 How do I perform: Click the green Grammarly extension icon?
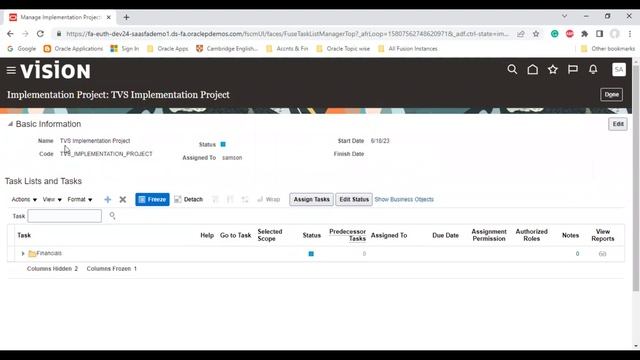554,34
